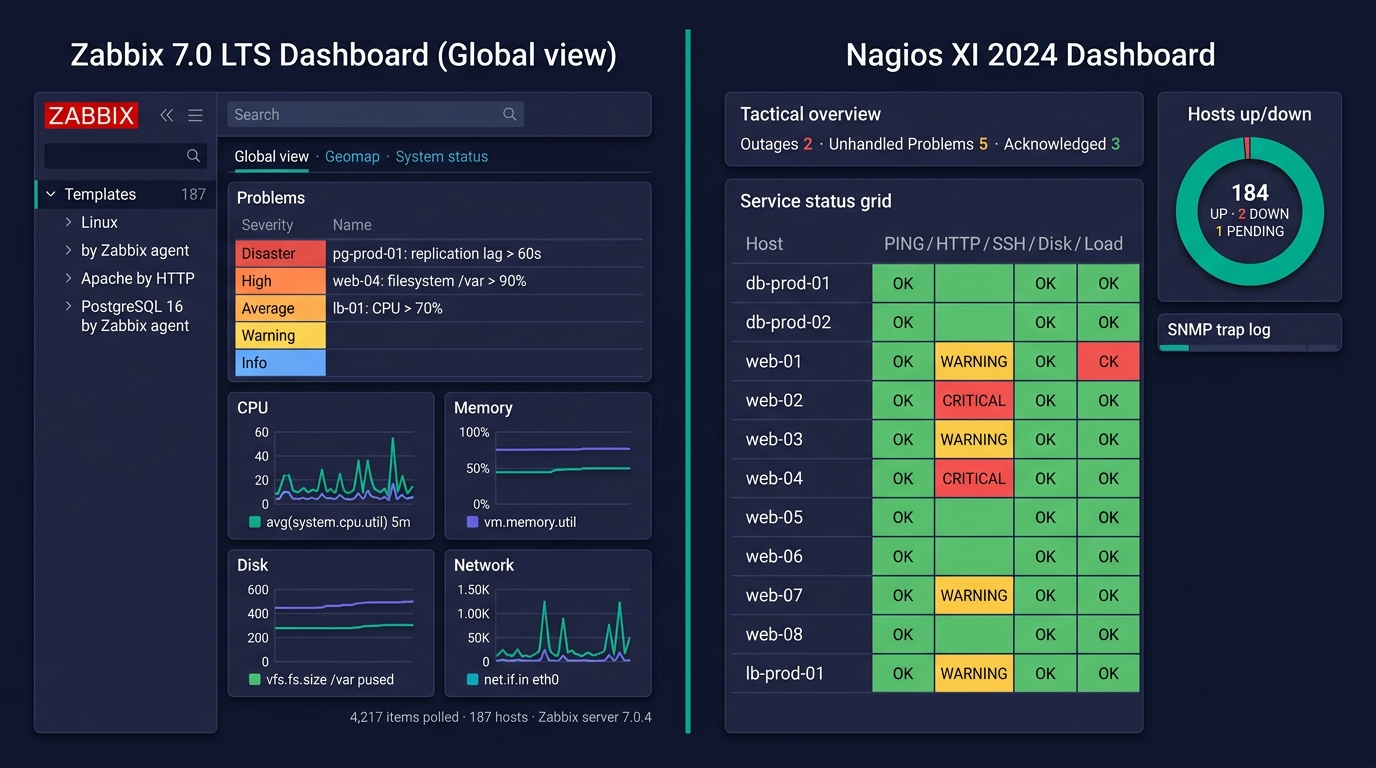
Task: Expand PostgreSQL 16 by Zabbix agent
Action: (x=68, y=306)
